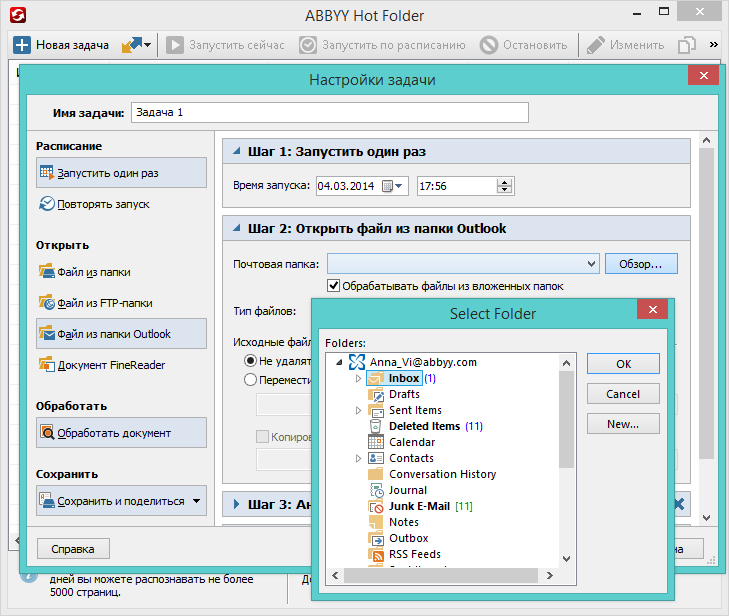
Task: Show more toolbar items chevron
Action: (x=714, y=45)
